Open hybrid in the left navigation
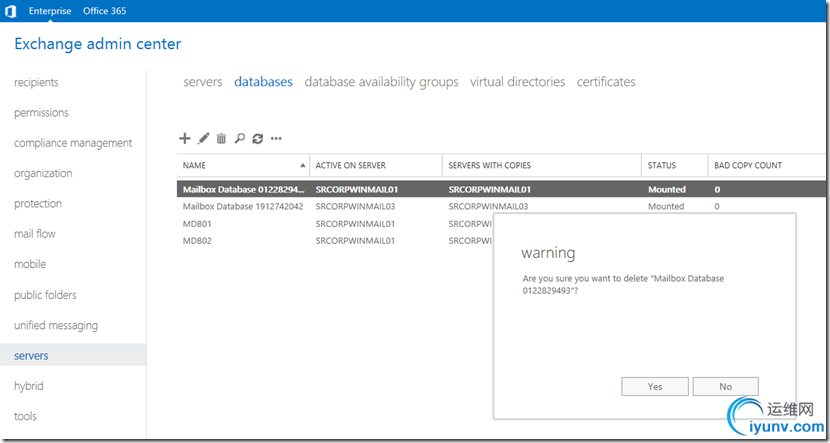This screenshot has height=443, width=830. (x=29, y=386)
